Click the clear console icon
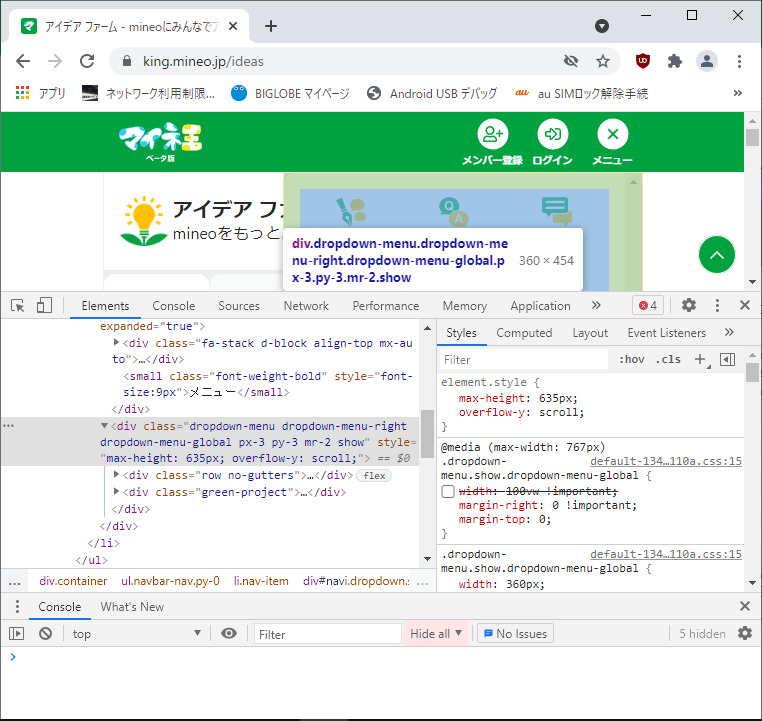 tap(45, 633)
